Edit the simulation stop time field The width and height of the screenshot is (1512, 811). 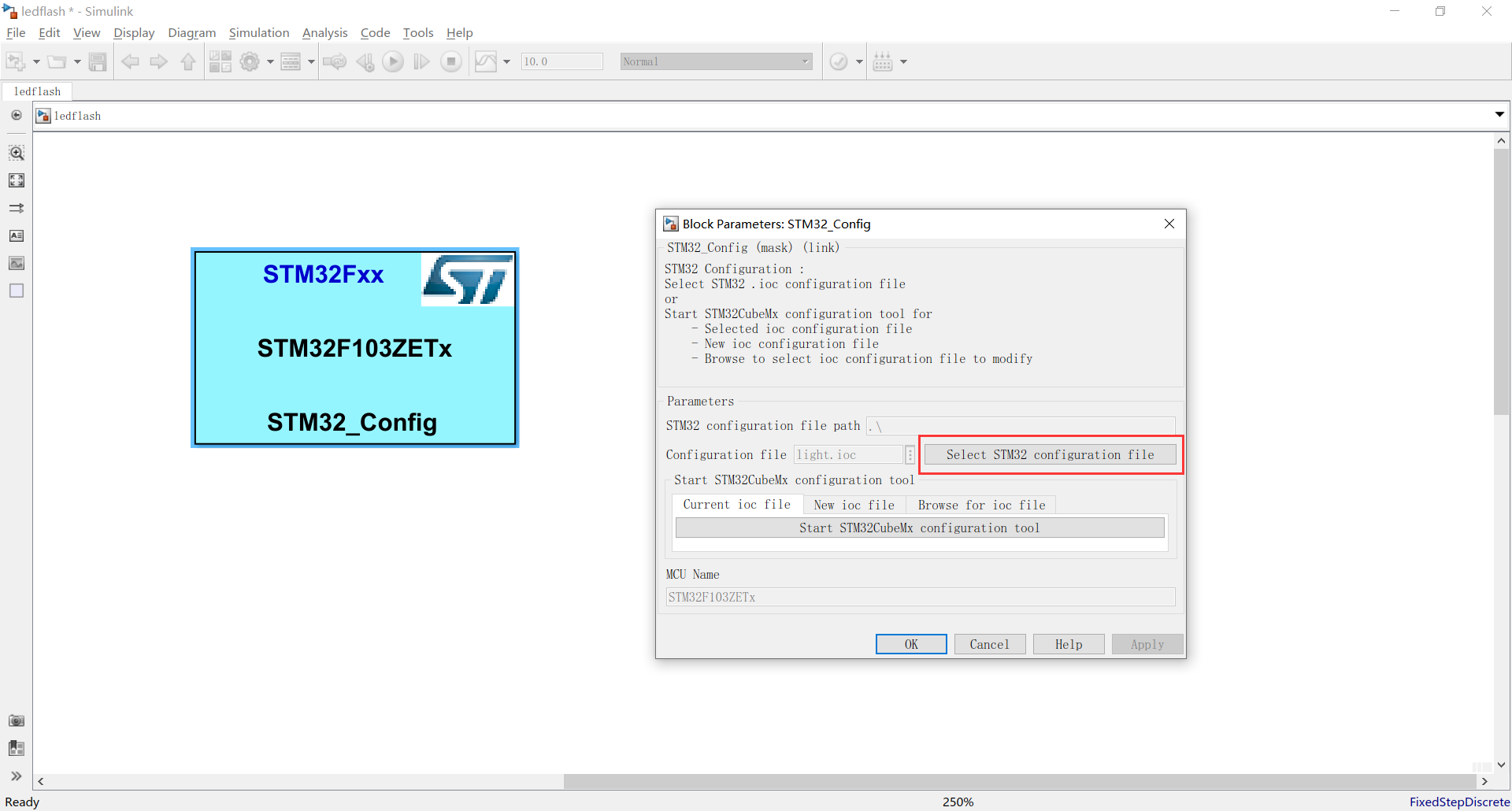pyautogui.click(x=561, y=61)
